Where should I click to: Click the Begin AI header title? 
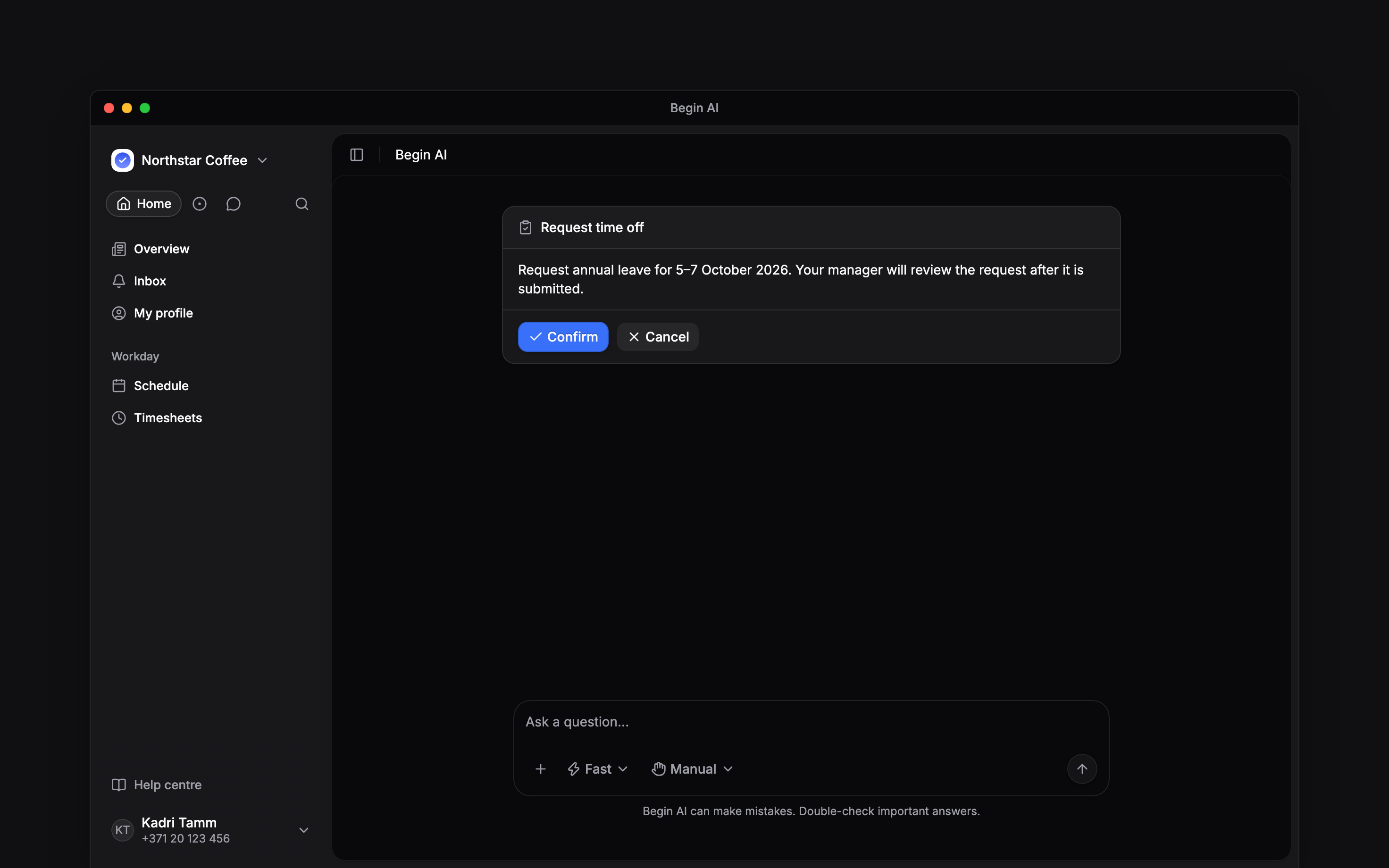click(x=421, y=155)
